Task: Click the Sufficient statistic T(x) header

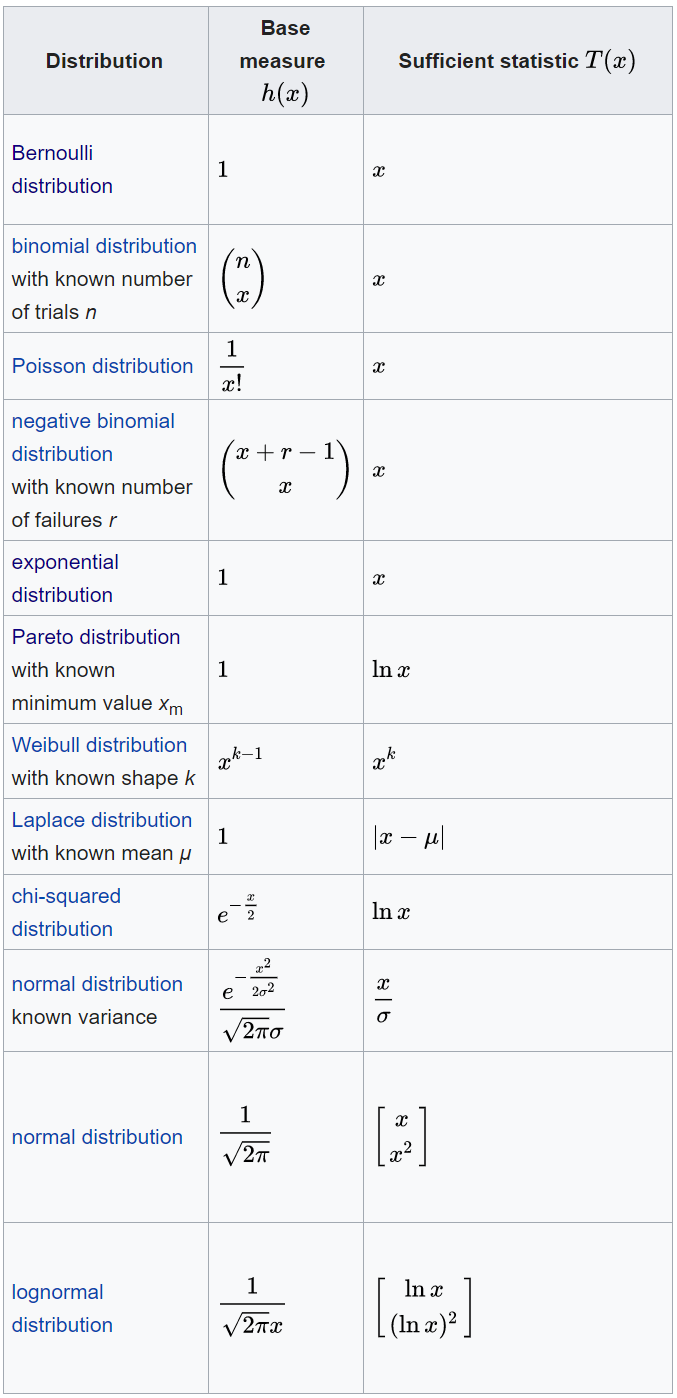Action: coord(517,61)
